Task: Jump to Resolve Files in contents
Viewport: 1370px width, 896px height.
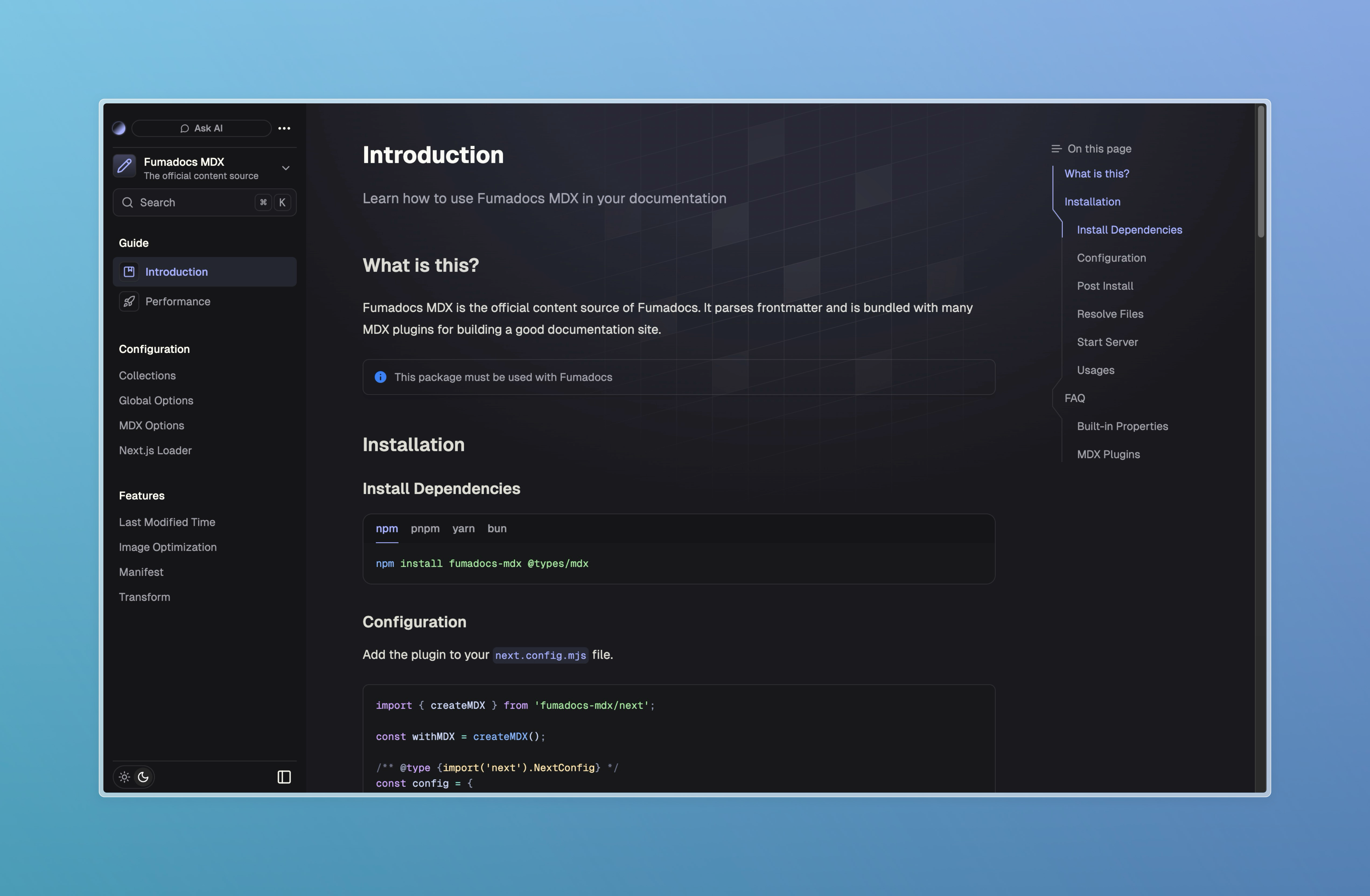Action: [x=1110, y=314]
